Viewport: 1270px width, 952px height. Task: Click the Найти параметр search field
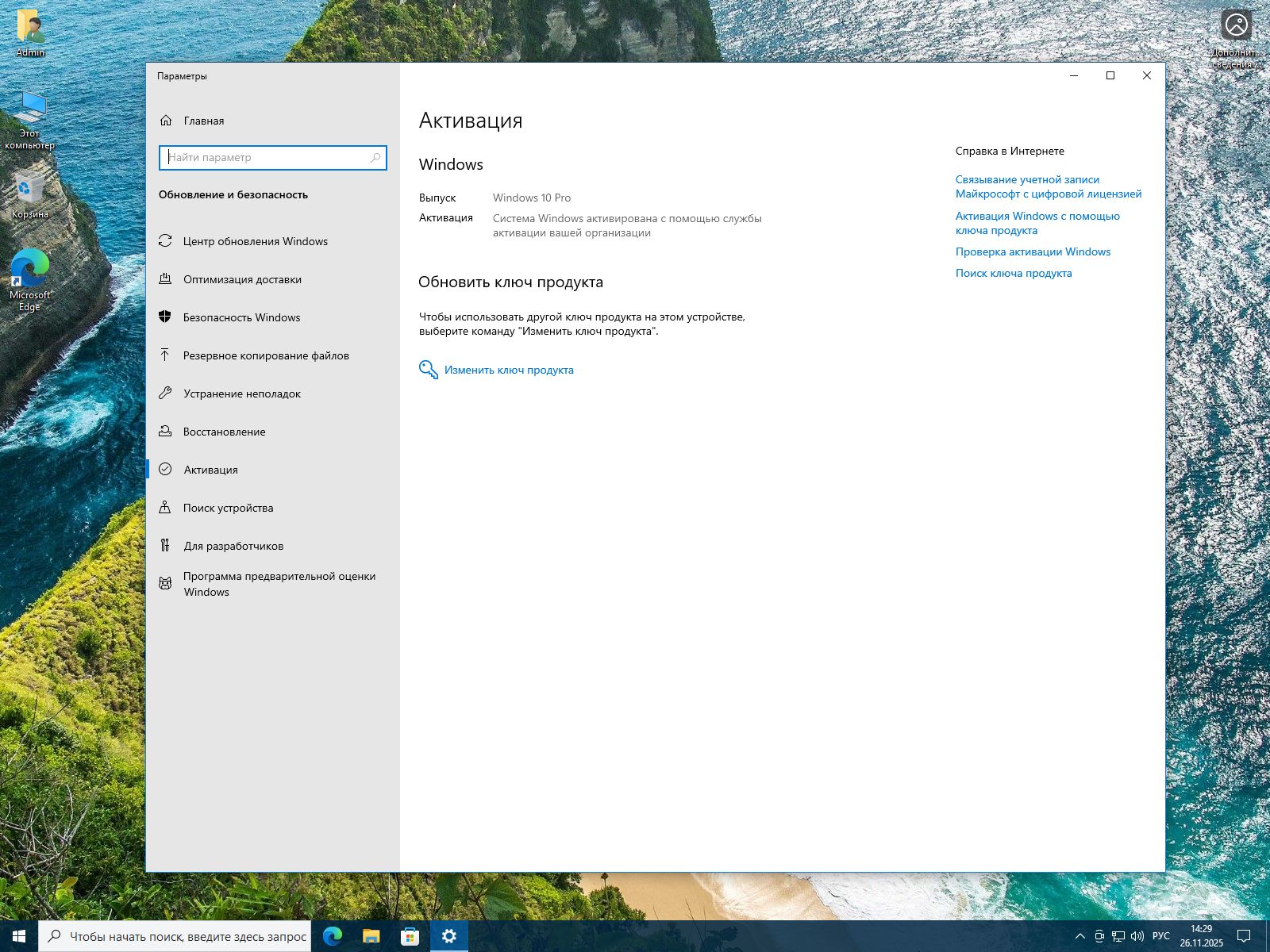[x=266, y=157]
